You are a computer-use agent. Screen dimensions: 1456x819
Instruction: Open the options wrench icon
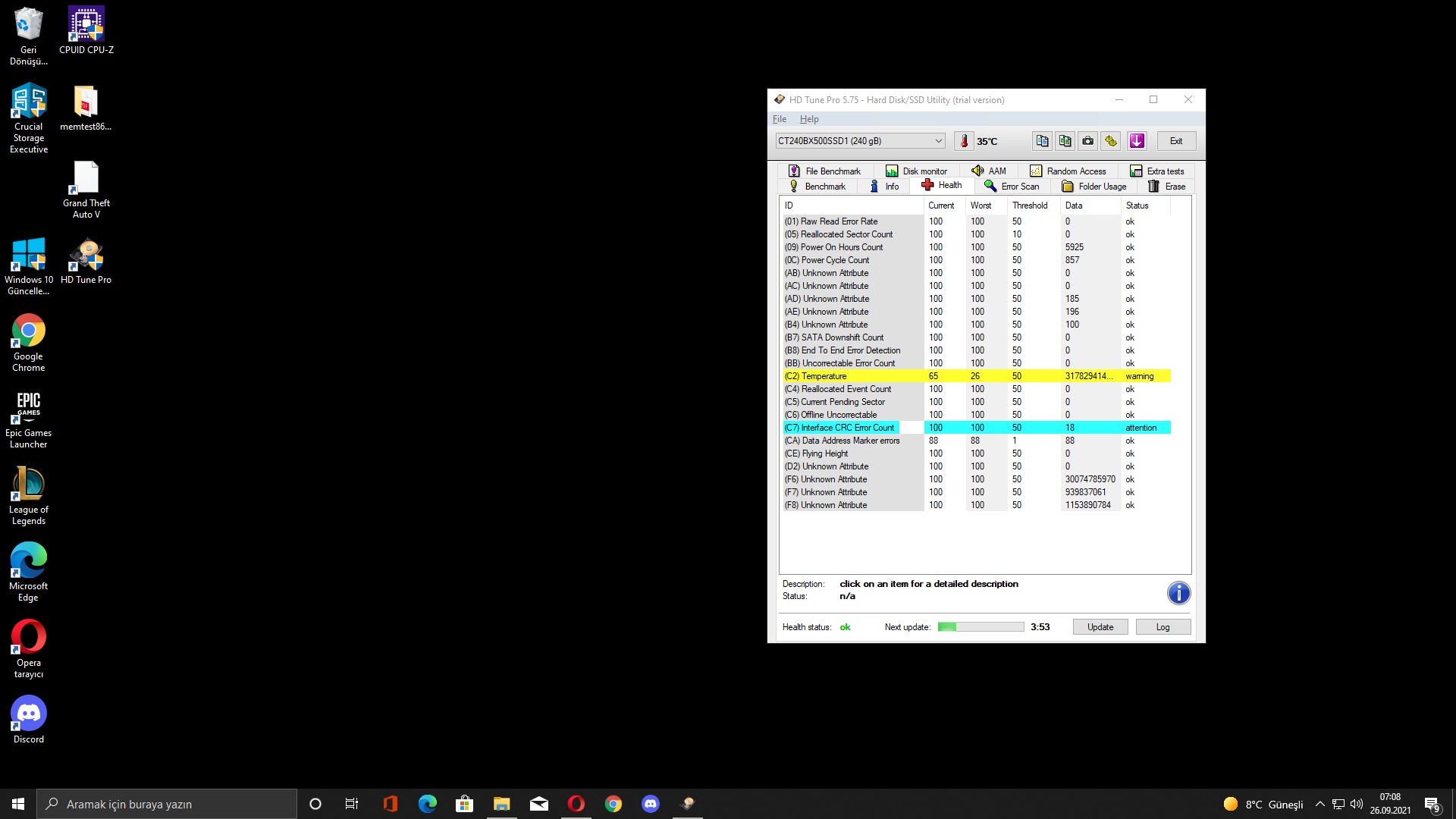pos(1111,141)
